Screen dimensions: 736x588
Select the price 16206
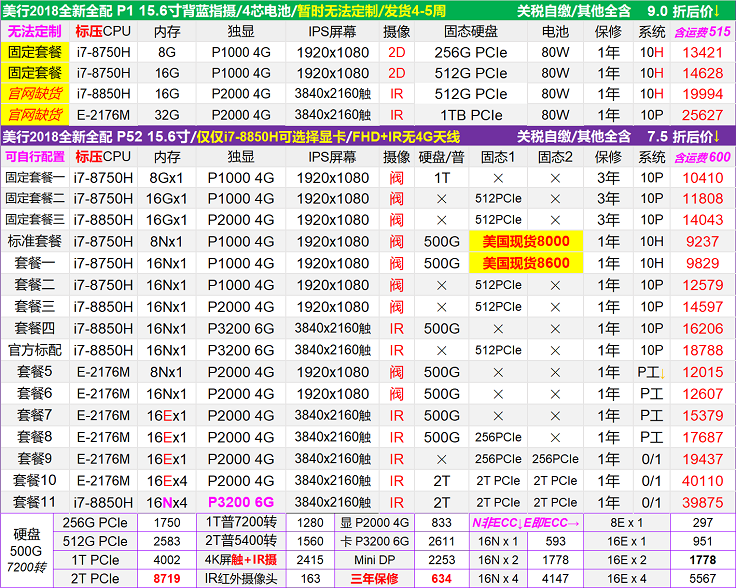(x=702, y=328)
